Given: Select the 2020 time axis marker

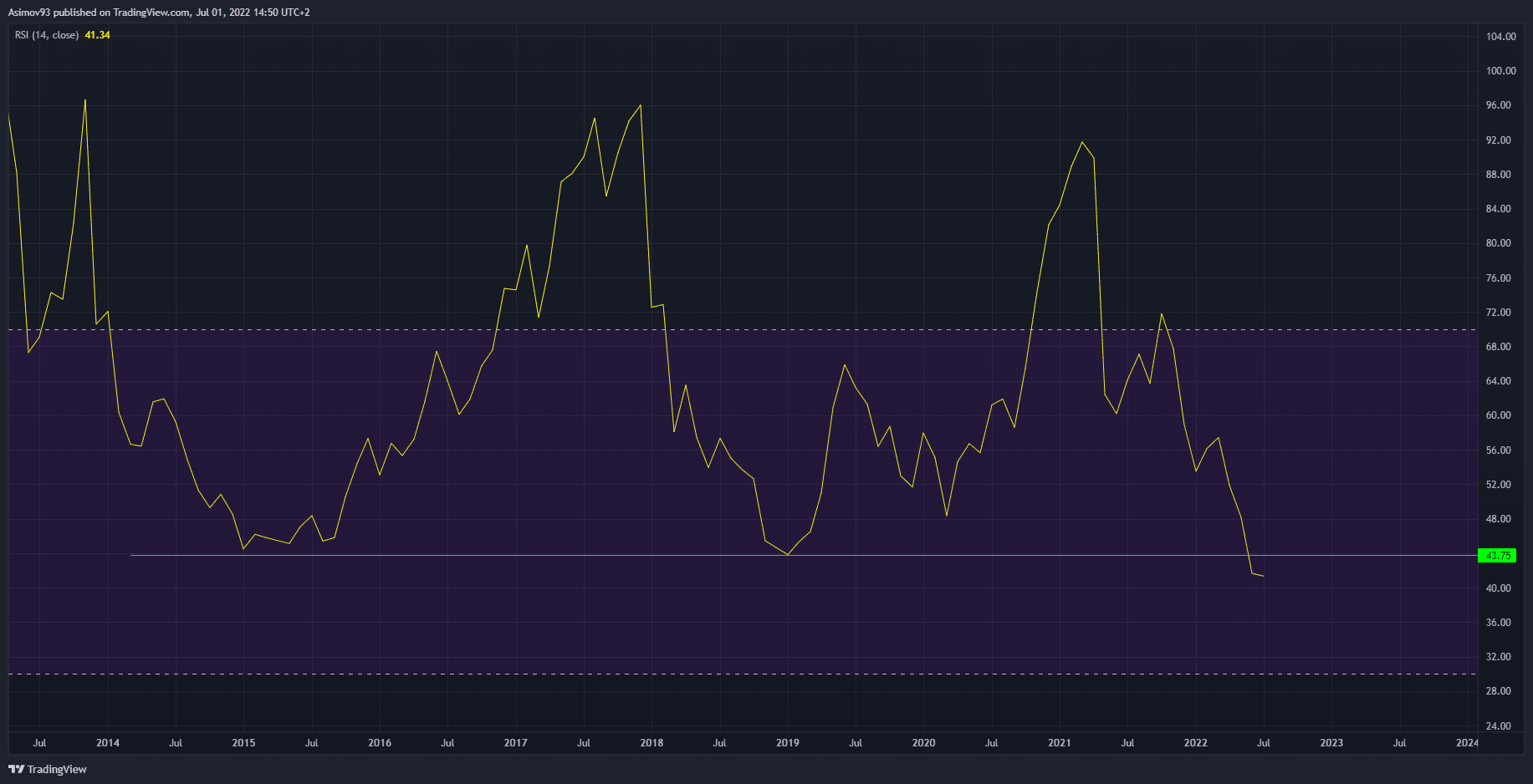Looking at the screenshot, I should point(923,743).
